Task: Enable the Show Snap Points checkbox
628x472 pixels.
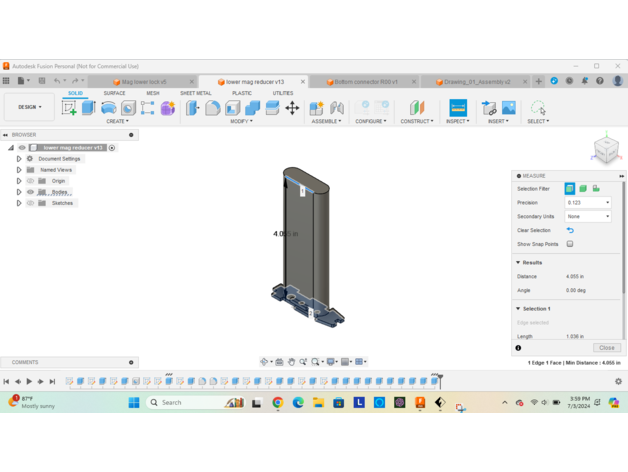Action: (570, 244)
